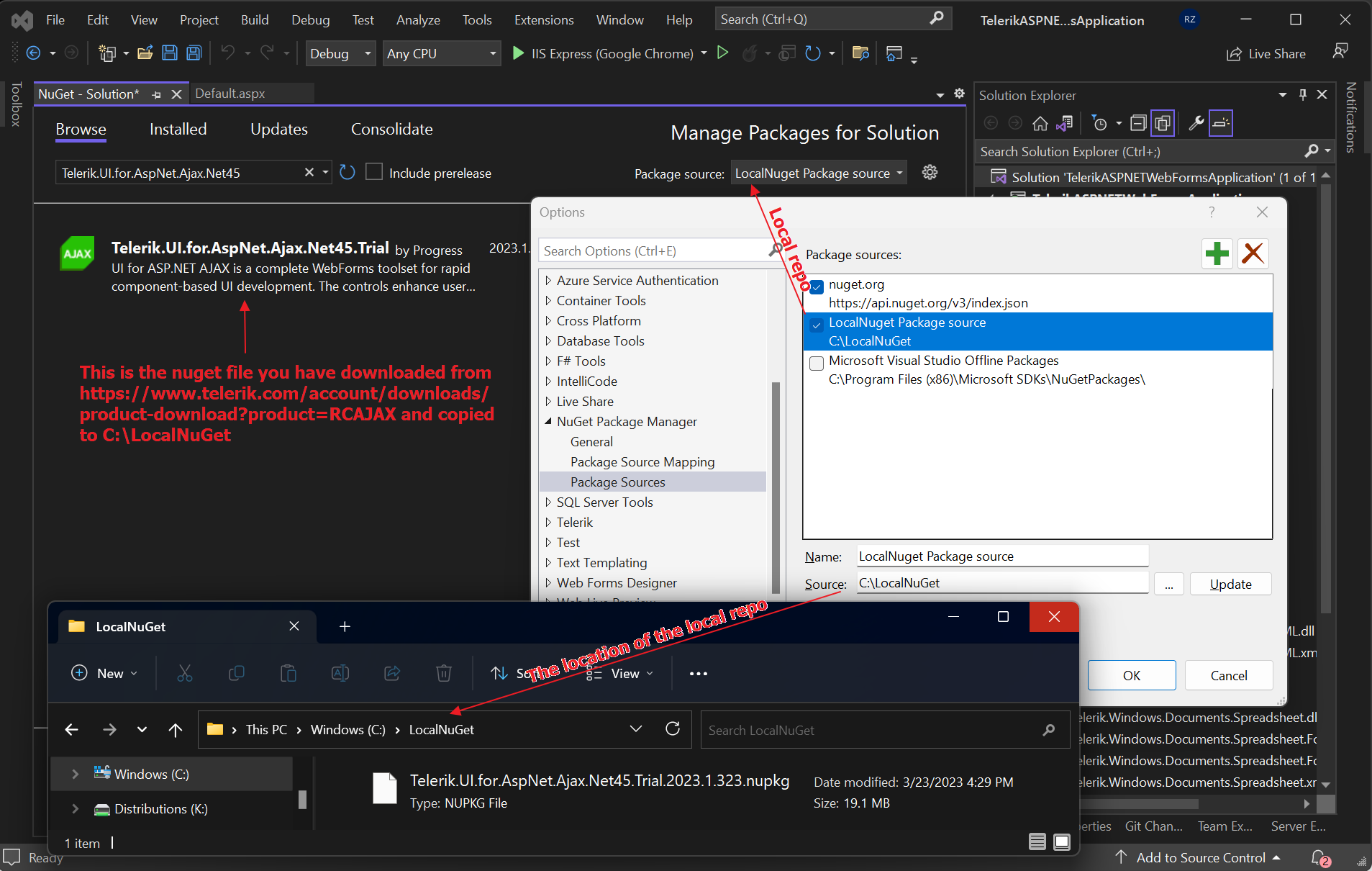1372x871 pixels.
Task: Uncheck the LocalNuget Package source checkbox
Action: (x=817, y=325)
